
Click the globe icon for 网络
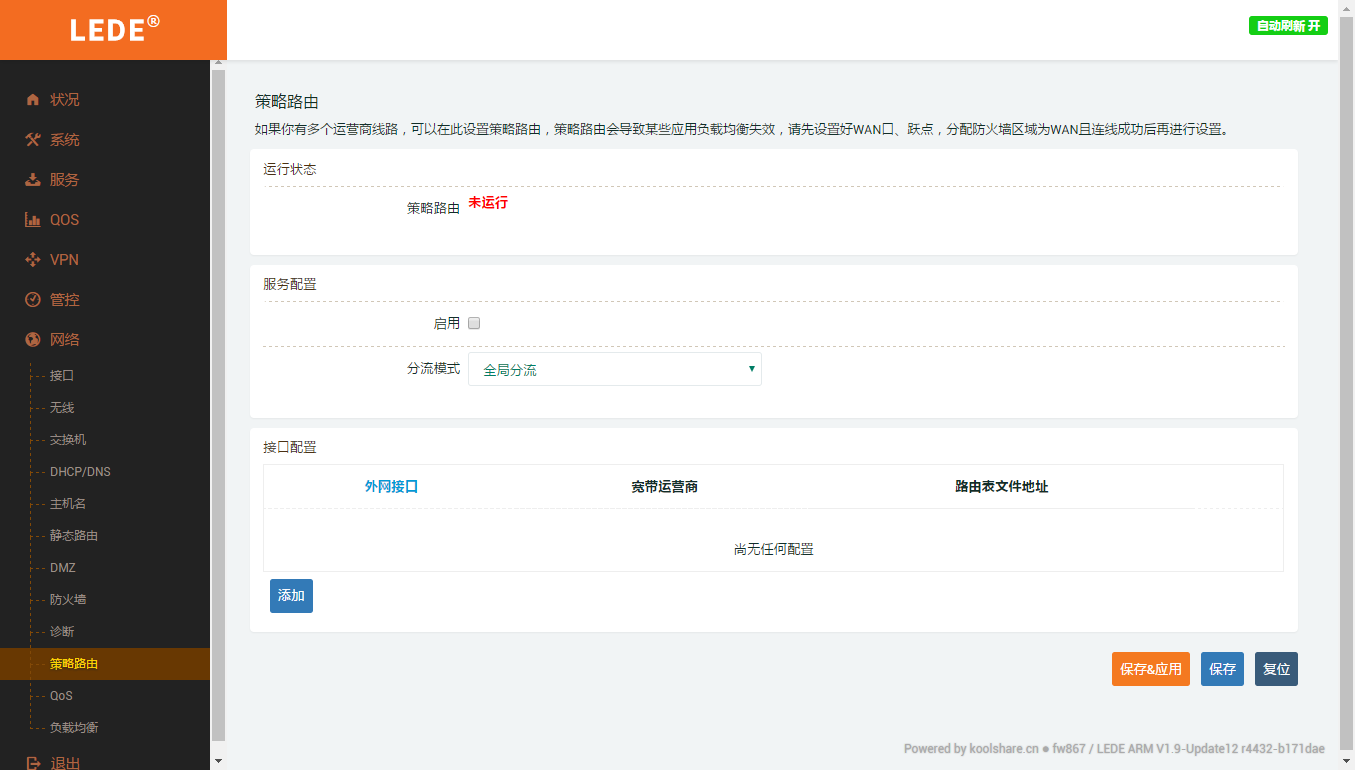point(33,340)
